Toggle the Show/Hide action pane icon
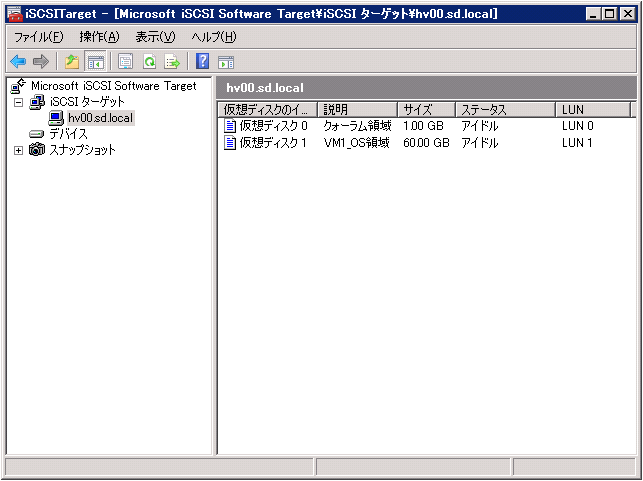This screenshot has height=481, width=643. (x=226, y=62)
